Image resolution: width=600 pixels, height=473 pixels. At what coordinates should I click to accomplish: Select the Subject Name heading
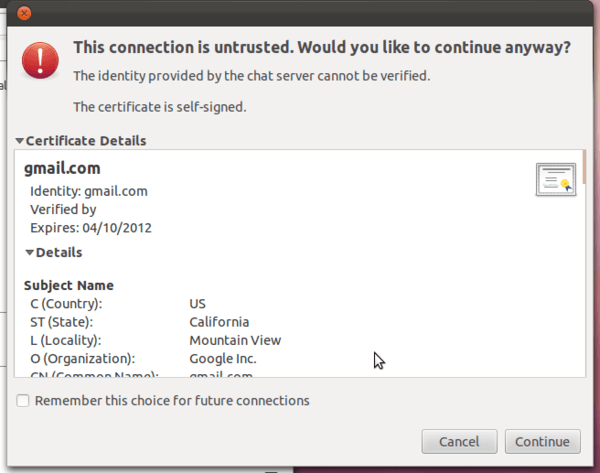point(68,285)
